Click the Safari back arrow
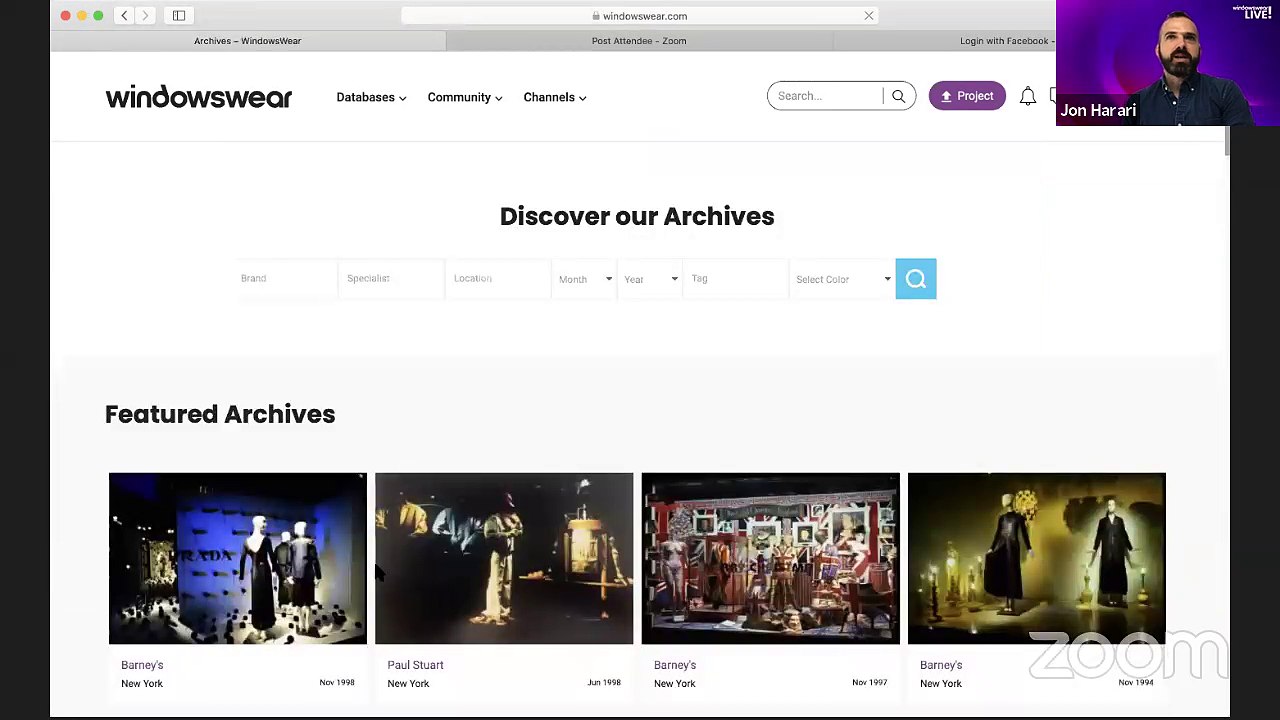Viewport: 1280px width, 720px height. click(x=124, y=16)
